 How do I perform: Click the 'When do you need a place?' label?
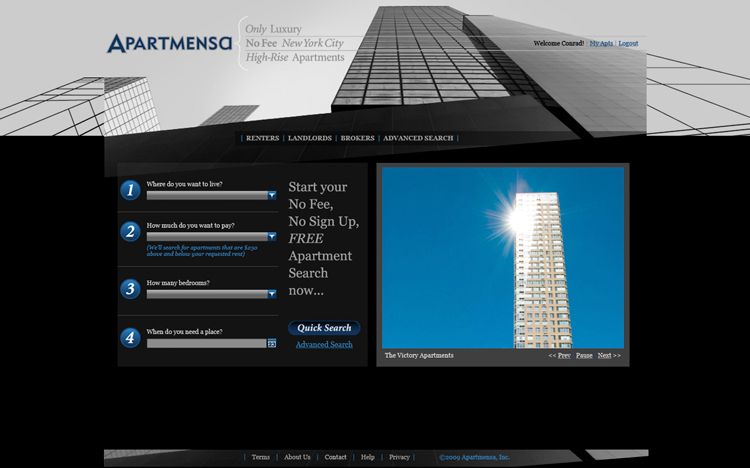(184, 332)
